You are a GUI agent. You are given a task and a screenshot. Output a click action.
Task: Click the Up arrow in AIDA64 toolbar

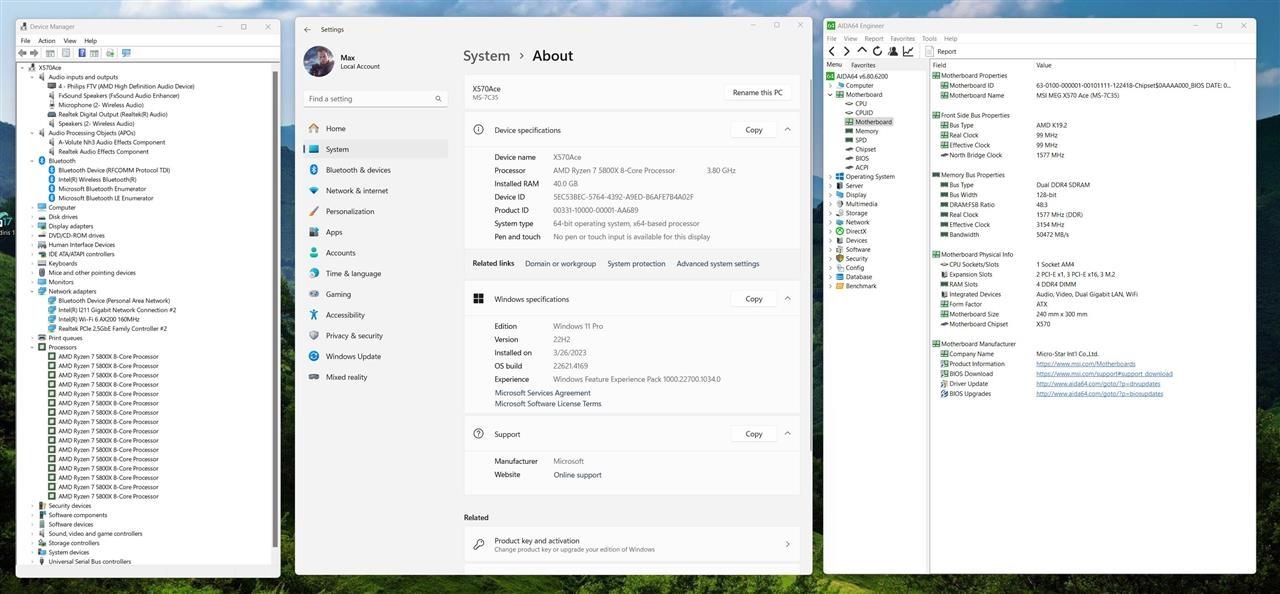[862, 51]
